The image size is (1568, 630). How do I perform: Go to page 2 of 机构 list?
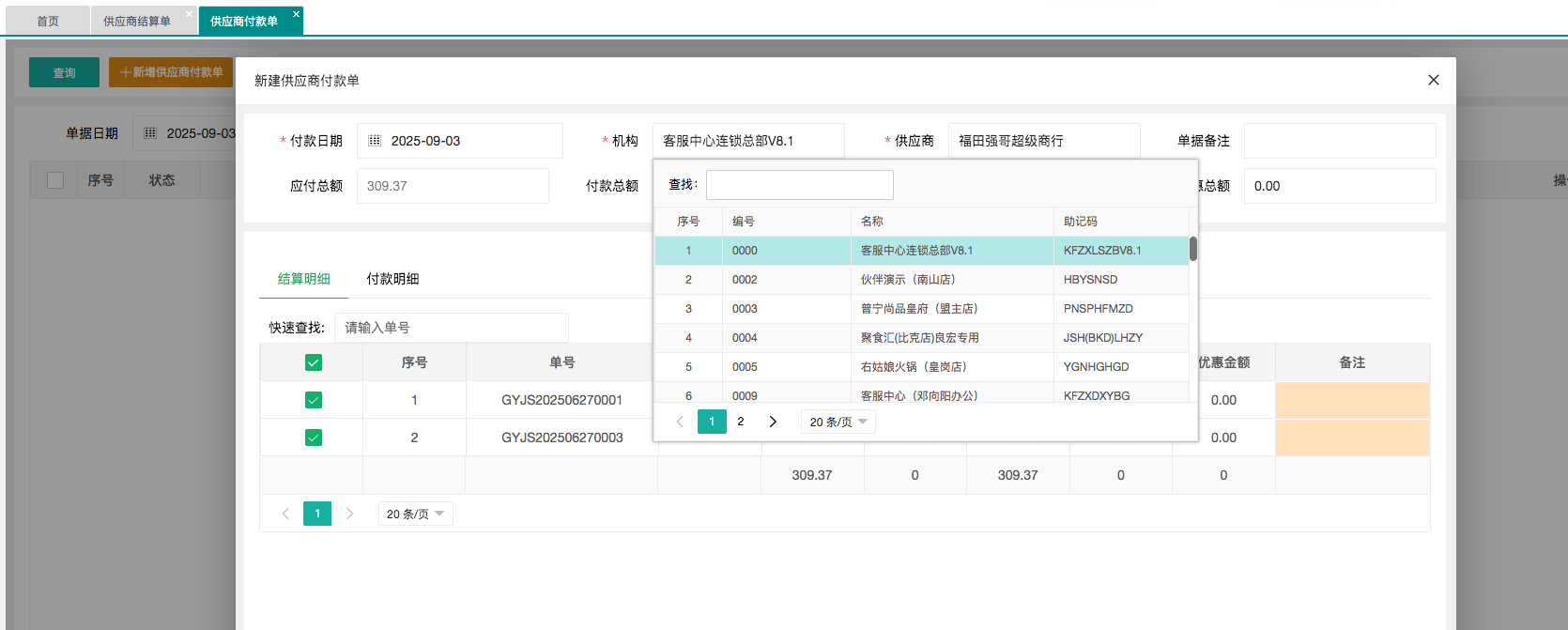(x=741, y=422)
